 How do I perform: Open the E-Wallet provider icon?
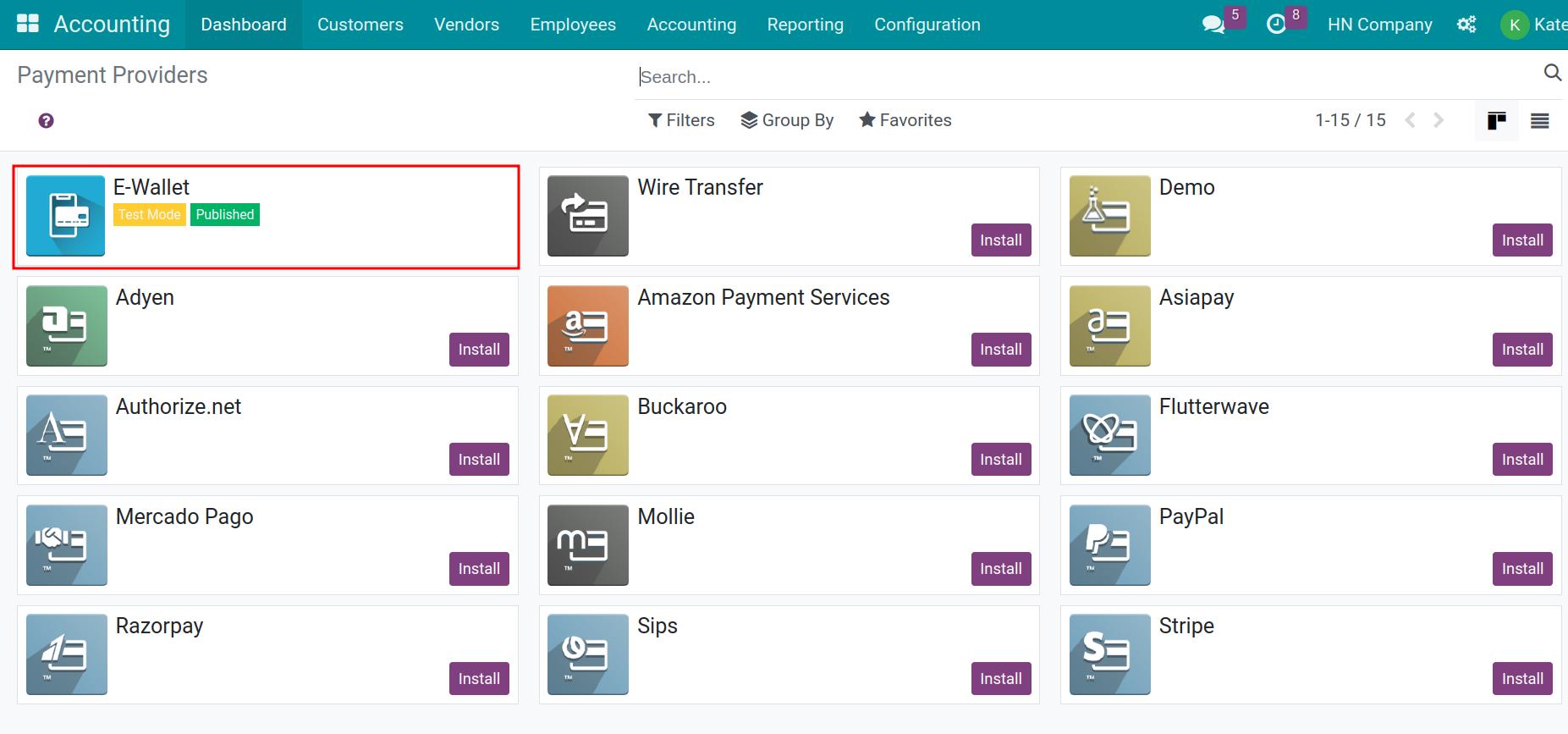point(66,216)
